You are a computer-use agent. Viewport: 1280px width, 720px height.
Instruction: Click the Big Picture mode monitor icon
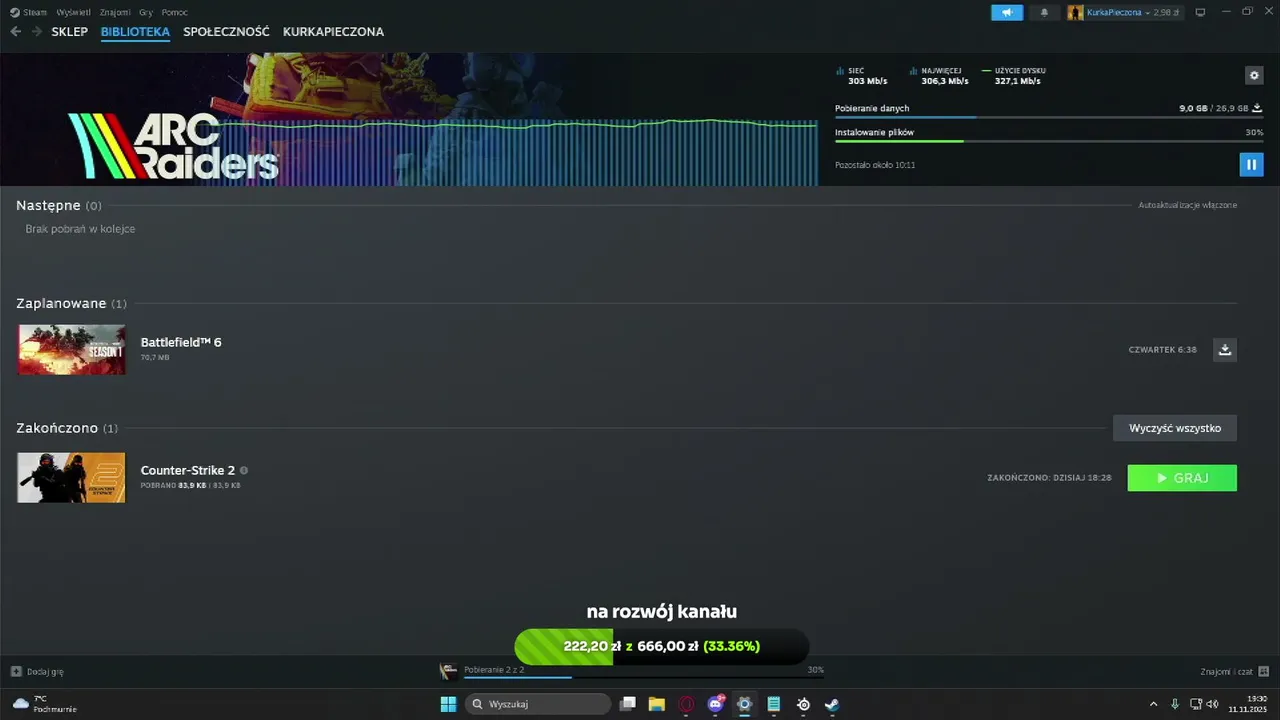(x=1200, y=12)
